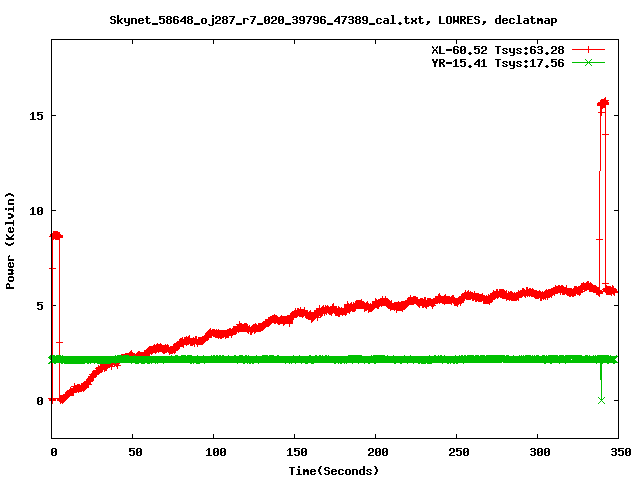Click the y-axis tick label 15

pyautogui.click(x=36, y=116)
